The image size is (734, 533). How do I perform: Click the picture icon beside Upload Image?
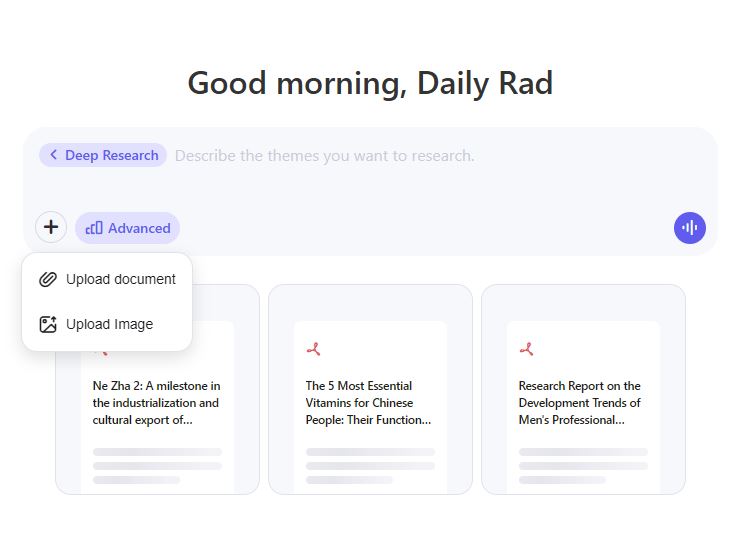click(47, 324)
